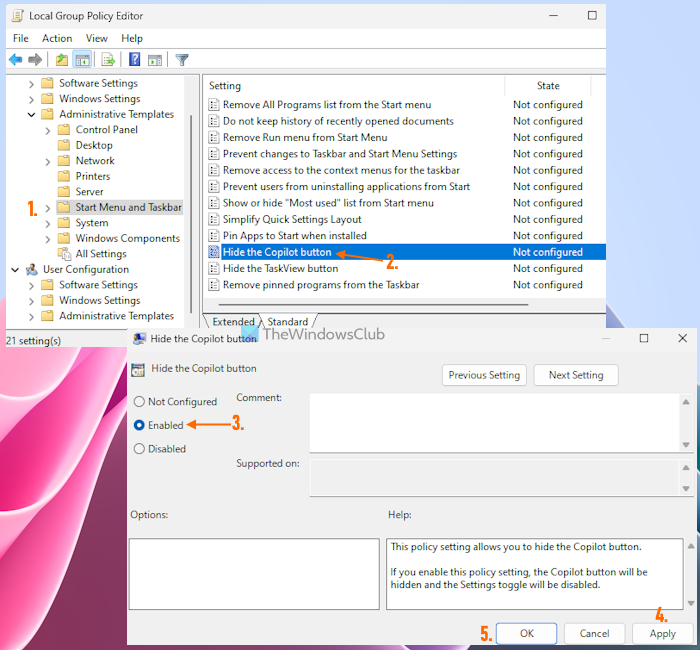Open the Action menu
This screenshot has height=650, width=700.
[57, 38]
